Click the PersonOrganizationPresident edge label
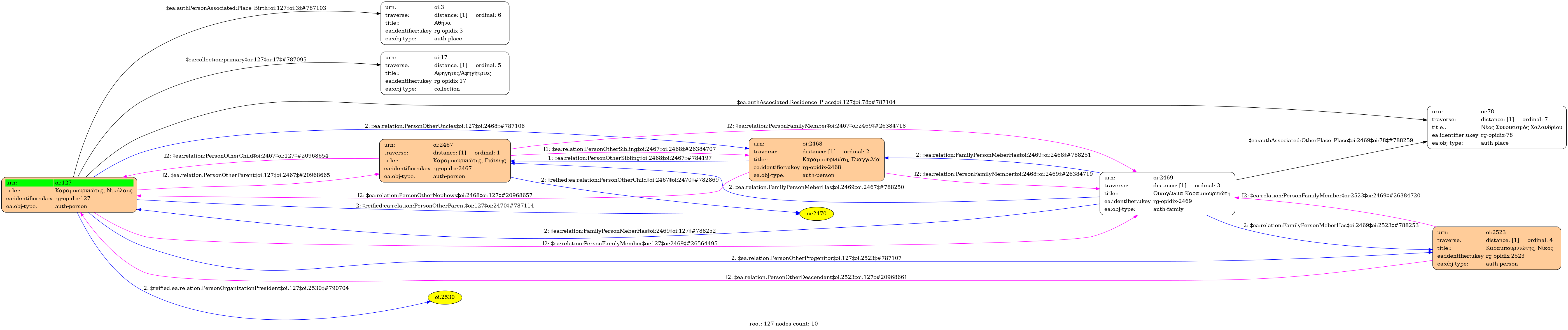Viewport: 1568px width, 330px height. coord(246,288)
